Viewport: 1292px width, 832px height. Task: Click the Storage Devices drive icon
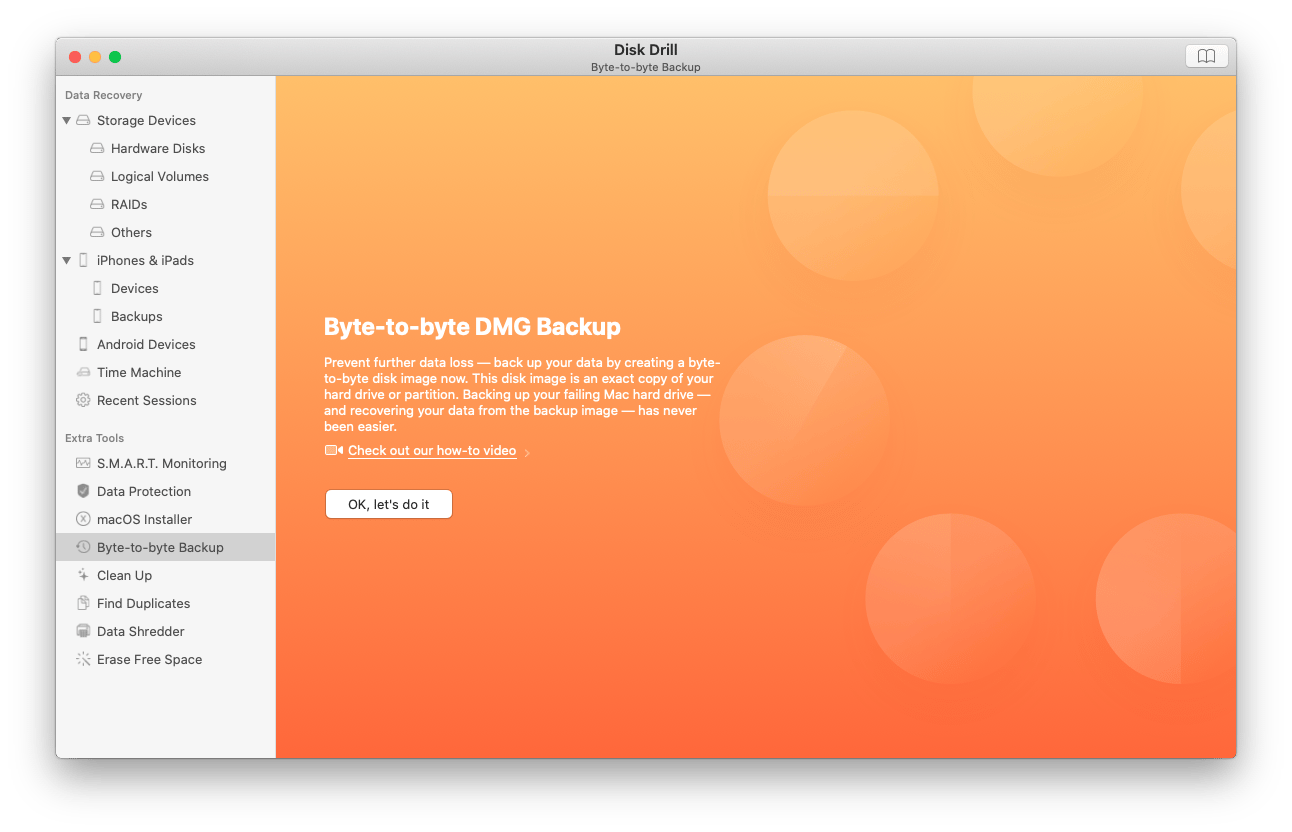83,120
